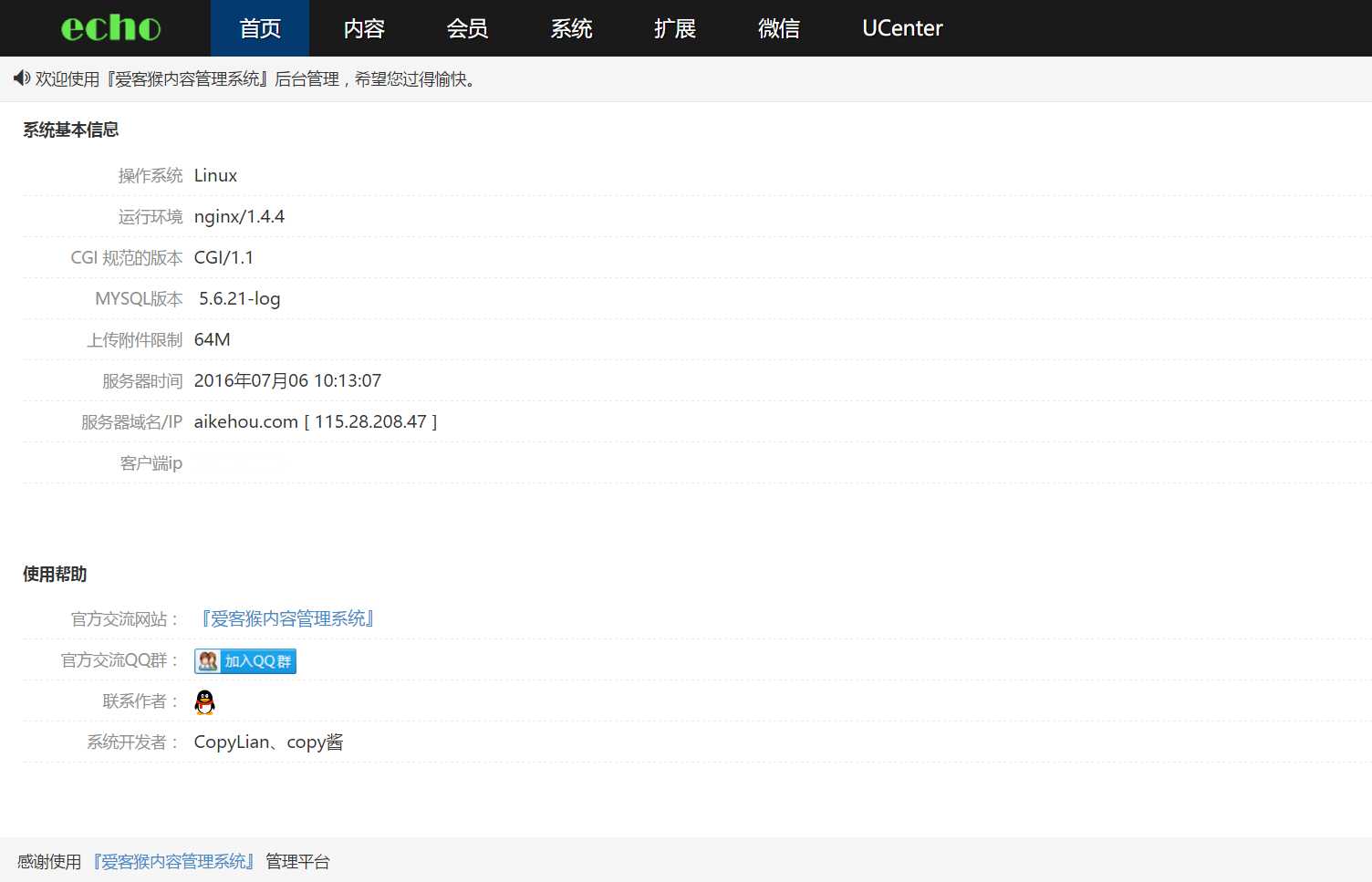Screen dimensions: 1372x882
Task: Click the CGI 规范的版本 label
Action: (x=127, y=257)
